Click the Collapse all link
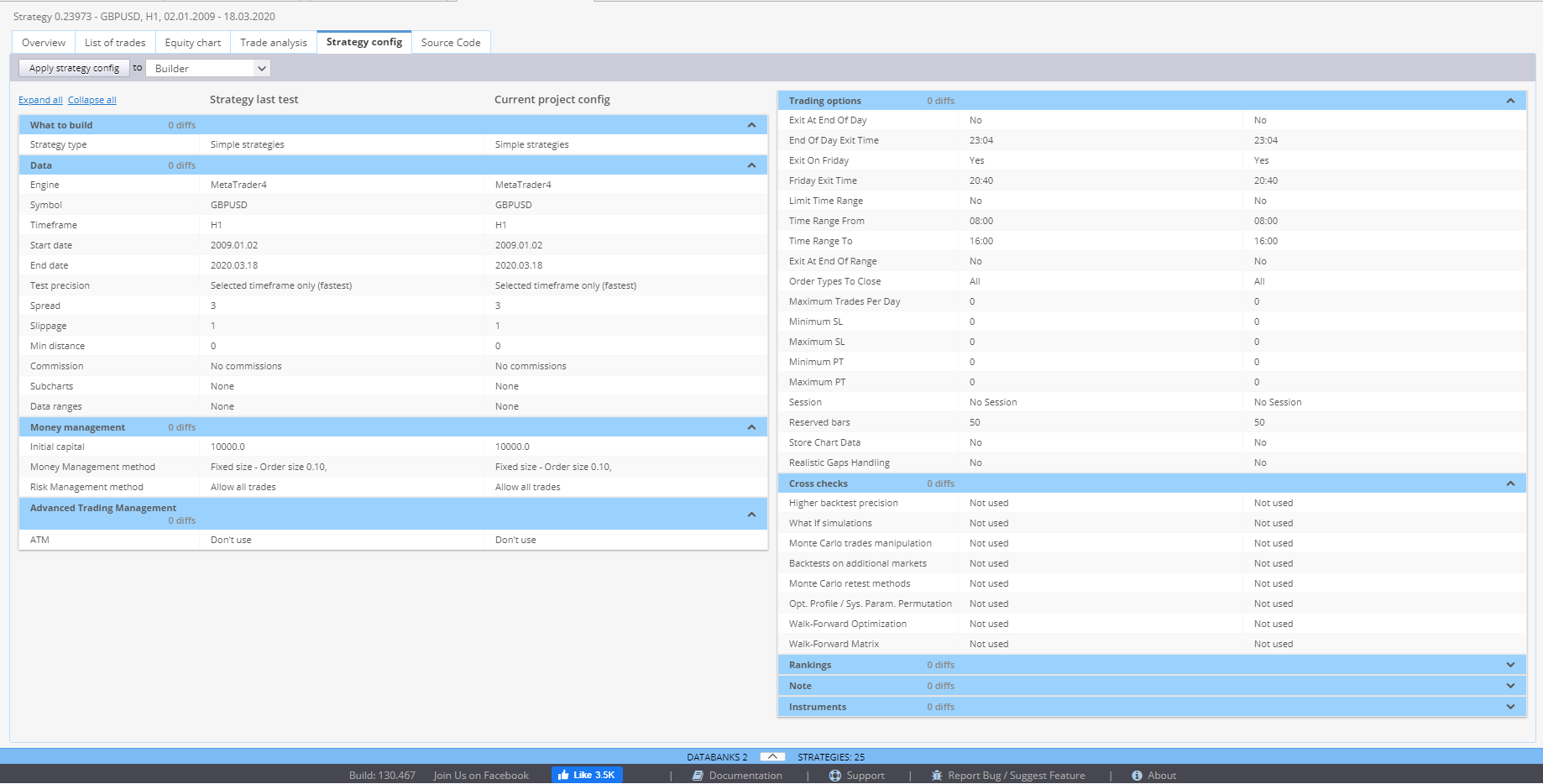Viewport: 1543px width, 784px height. pos(92,100)
